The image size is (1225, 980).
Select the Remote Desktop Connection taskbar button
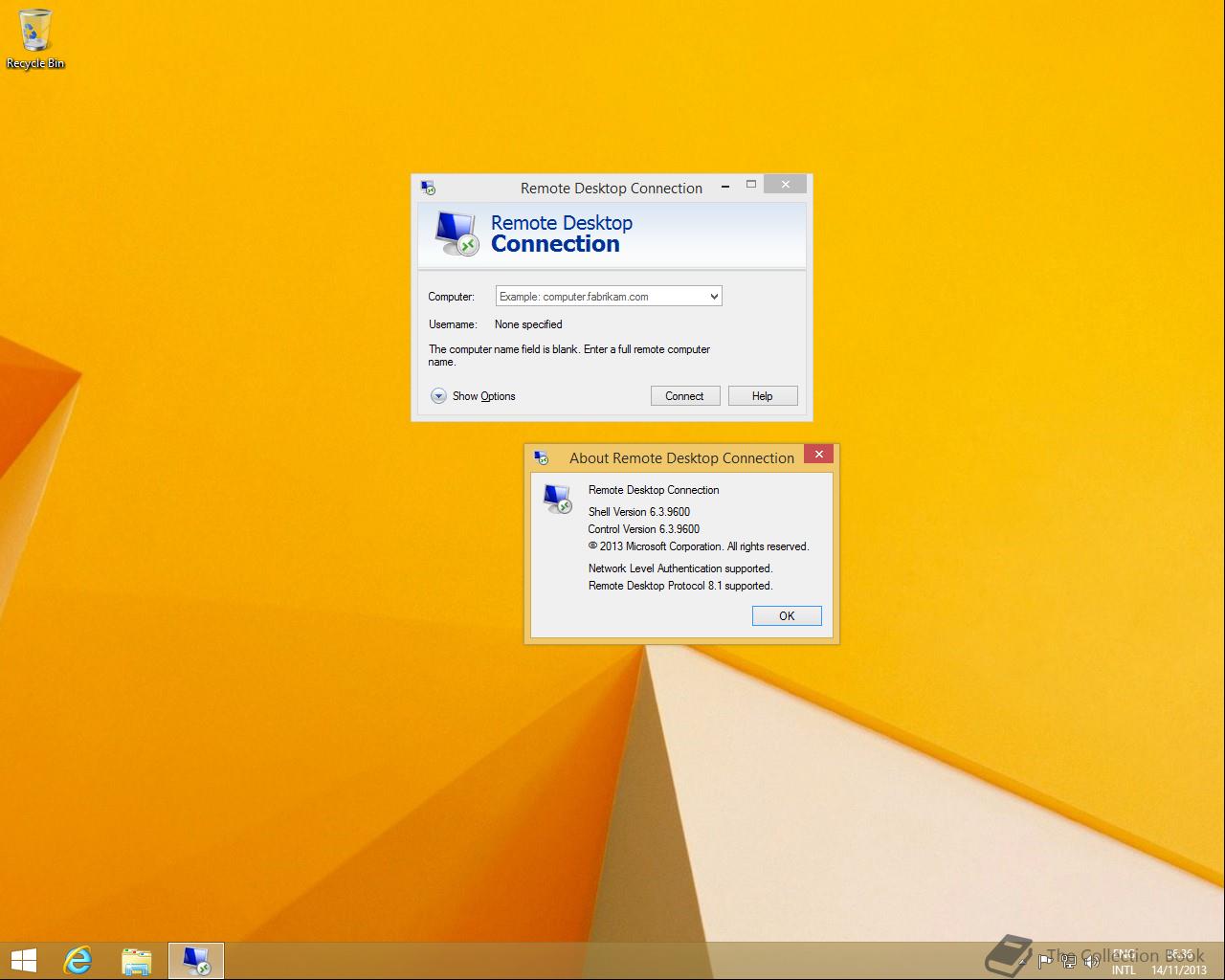(196, 961)
